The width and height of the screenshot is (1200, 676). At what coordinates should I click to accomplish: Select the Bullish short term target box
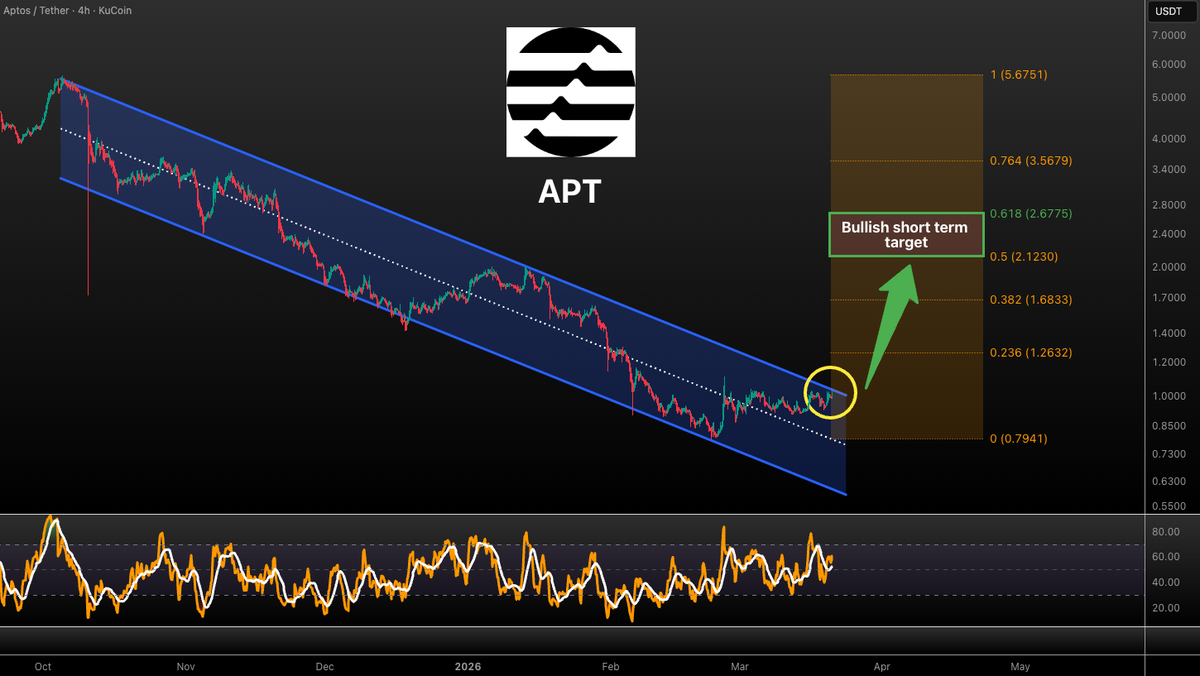coord(906,235)
